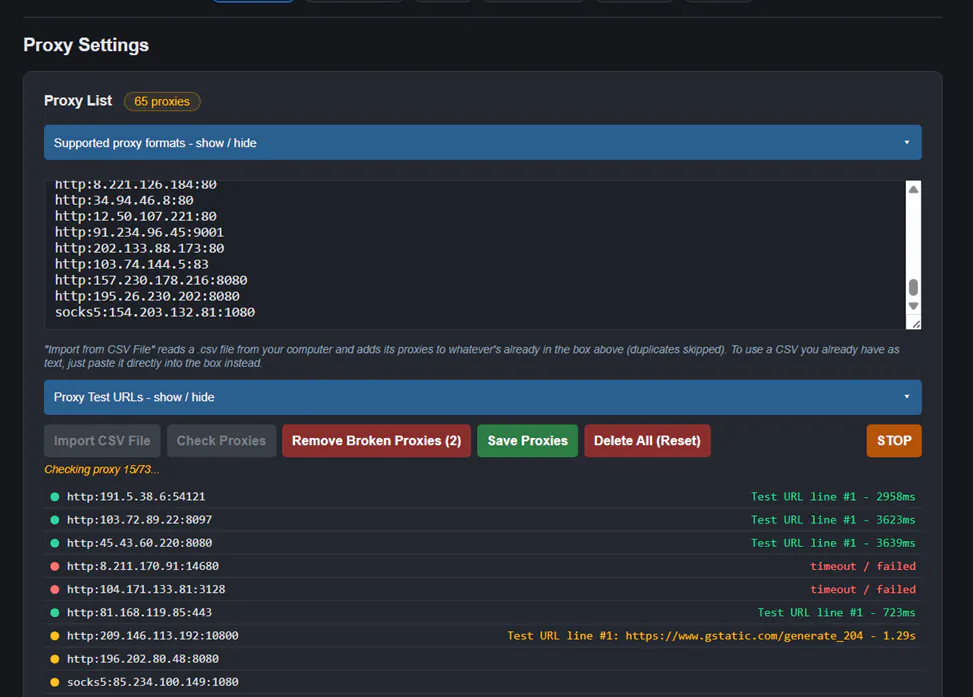Click the proxy list scrollbar down arrow
Screen dimensions: 973x697
pos(913,306)
